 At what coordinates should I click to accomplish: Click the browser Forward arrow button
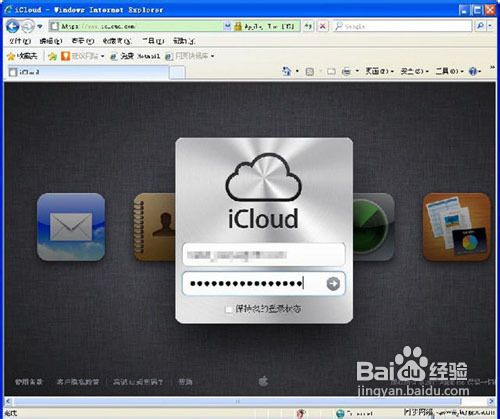tap(28, 26)
